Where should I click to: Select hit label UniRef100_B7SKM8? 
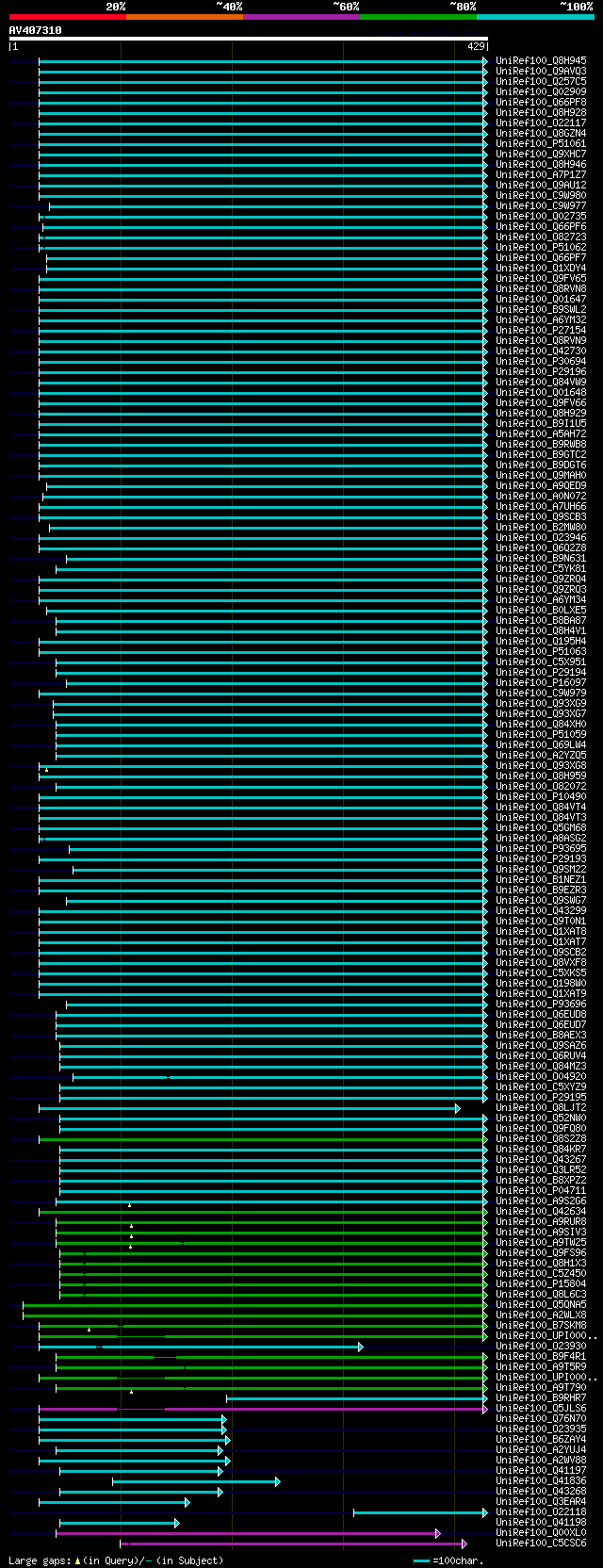541,1325
